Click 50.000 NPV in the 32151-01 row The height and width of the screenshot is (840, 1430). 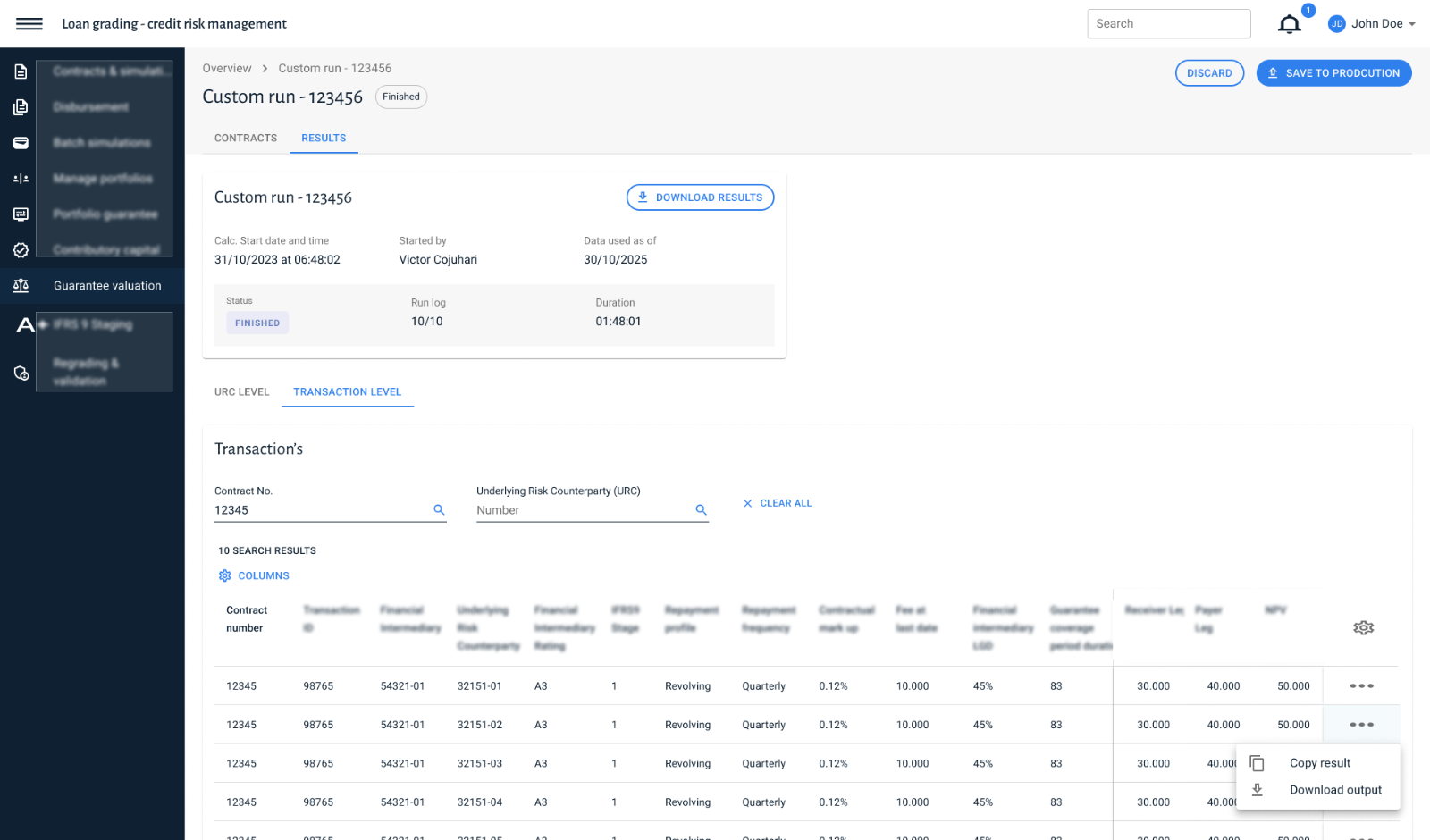[x=1293, y=686]
